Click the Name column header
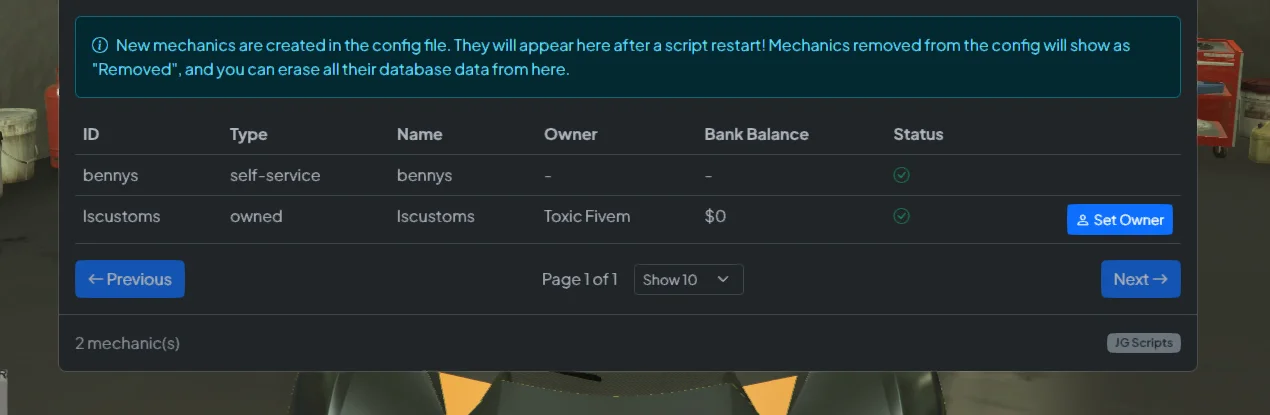 pyautogui.click(x=419, y=134)
